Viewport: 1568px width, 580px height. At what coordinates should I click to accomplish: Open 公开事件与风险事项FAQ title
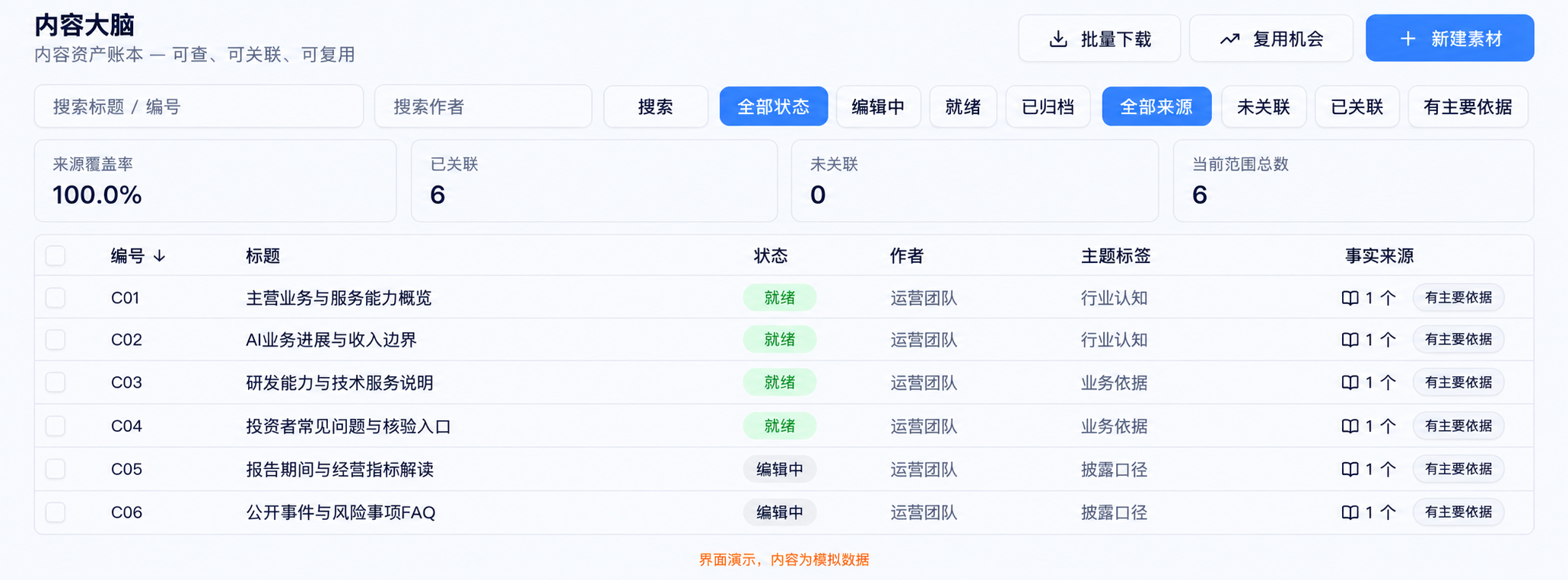pos(341,512)
